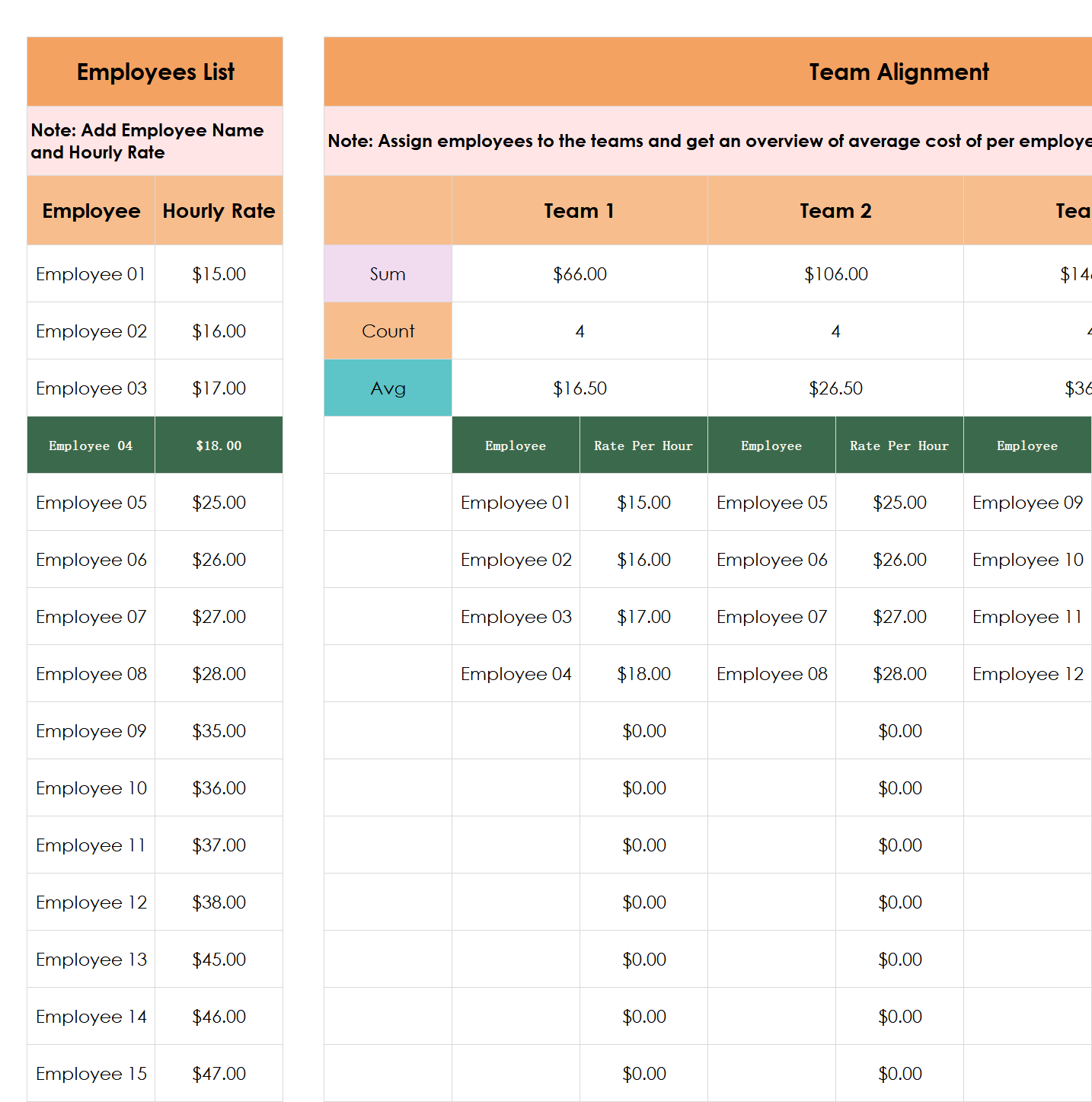Click Employee 10 in the Employees List
Image resolution: width=1092 pixels, height=1102 pixels.
[x=91, y=788]
